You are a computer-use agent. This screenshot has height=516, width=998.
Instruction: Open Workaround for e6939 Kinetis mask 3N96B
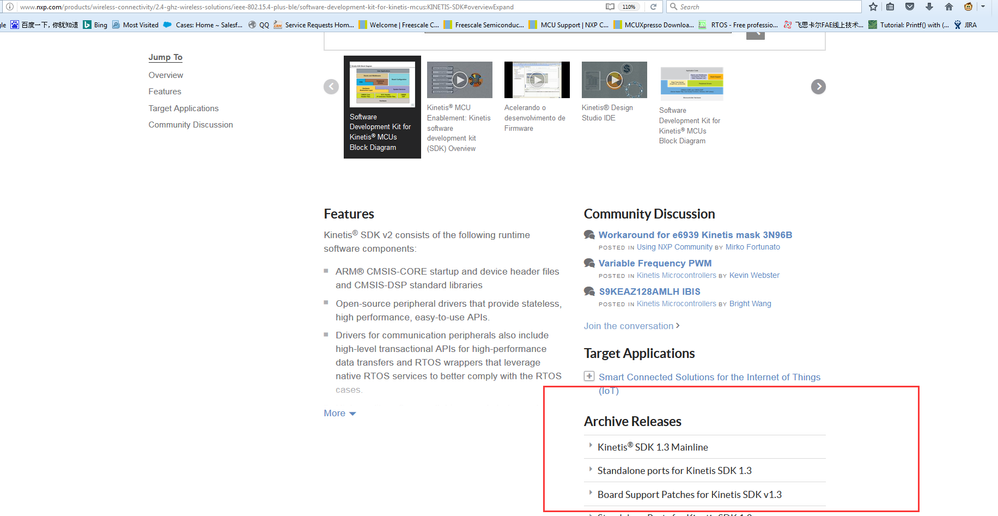pos(695,235)
